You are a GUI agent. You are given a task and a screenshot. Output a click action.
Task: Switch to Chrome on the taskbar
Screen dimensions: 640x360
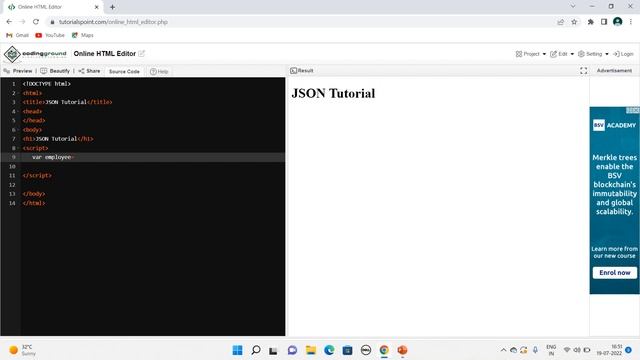(x=384, y=350)
